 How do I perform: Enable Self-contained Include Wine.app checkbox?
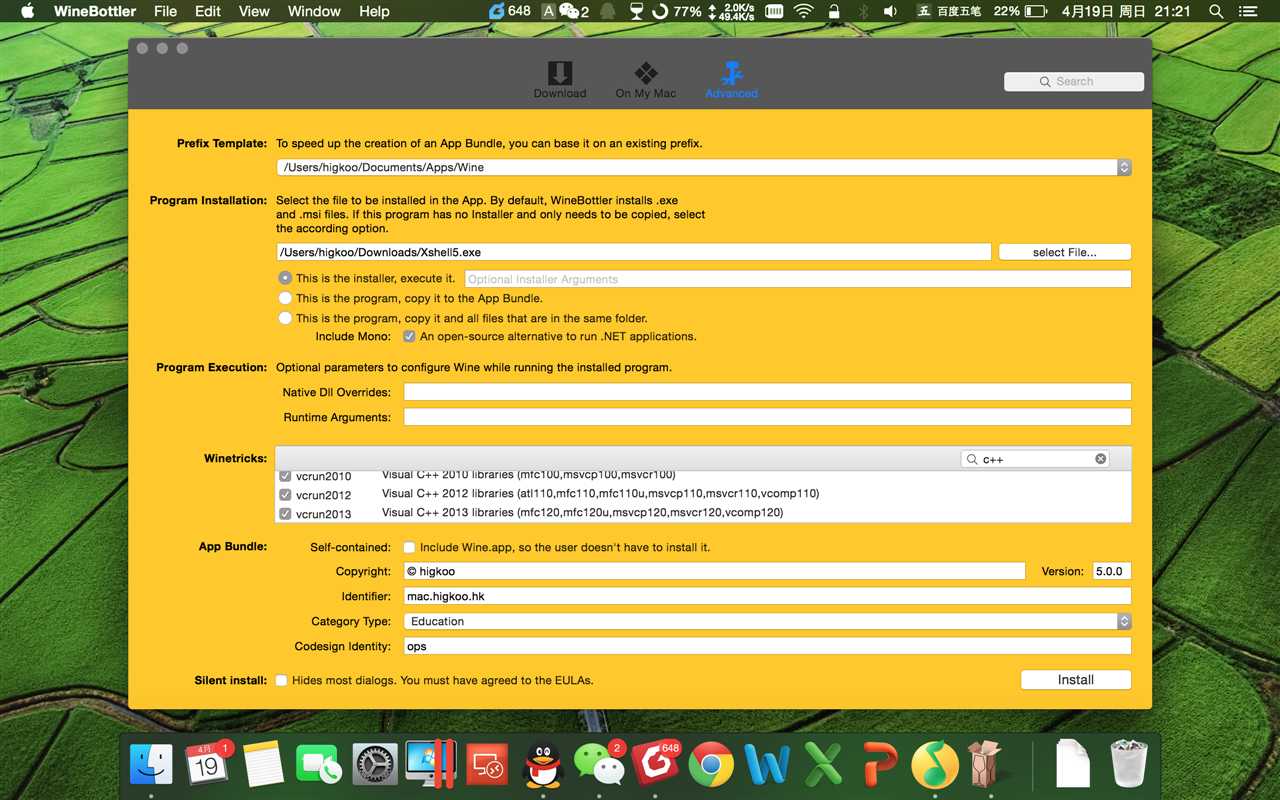[x=409, y=548]
